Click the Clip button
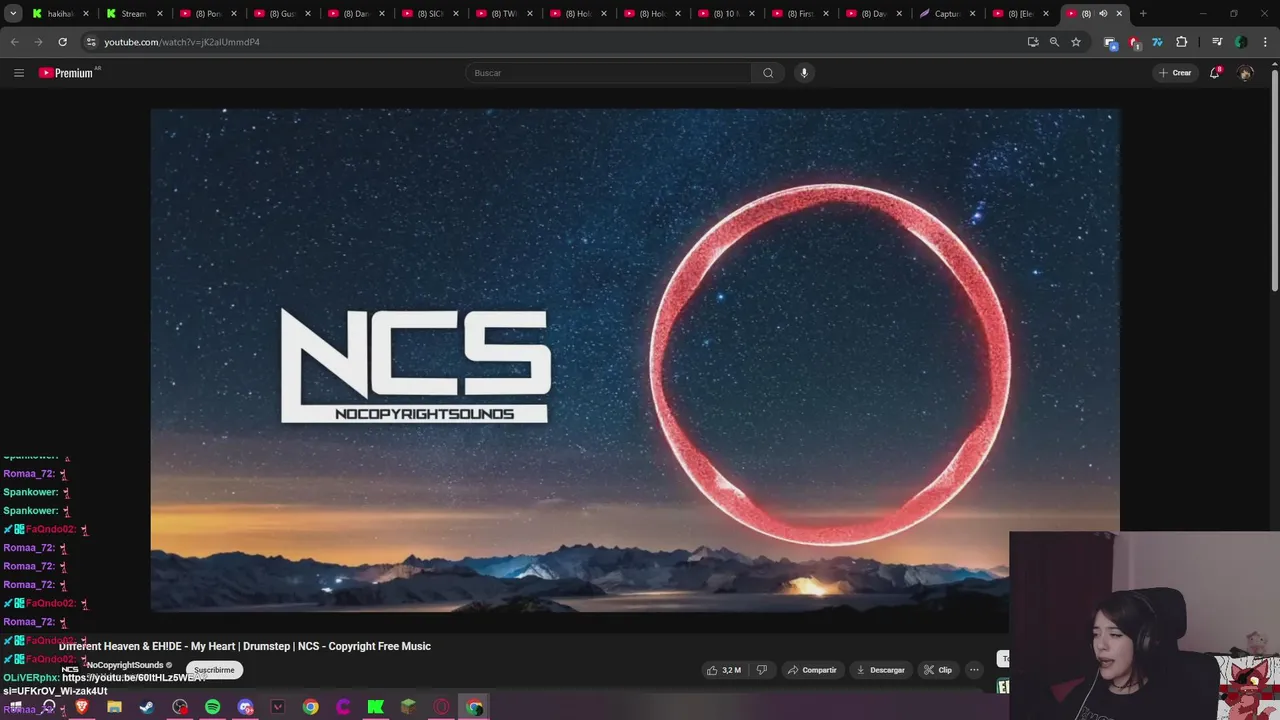This screenshot has width=1280, height=720. pos(938,670)
